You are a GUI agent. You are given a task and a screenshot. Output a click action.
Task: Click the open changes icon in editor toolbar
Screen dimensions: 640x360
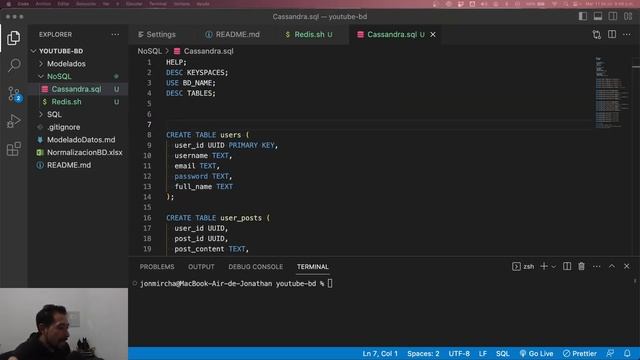[597, 35]
